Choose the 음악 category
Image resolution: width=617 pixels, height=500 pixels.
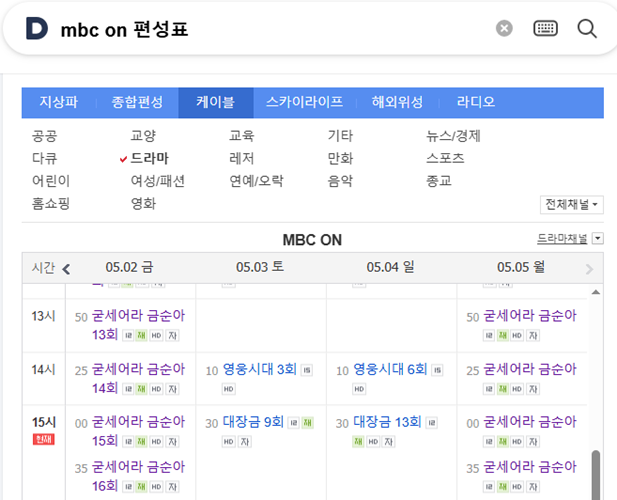pyautogui.click(x=340, y=181)
